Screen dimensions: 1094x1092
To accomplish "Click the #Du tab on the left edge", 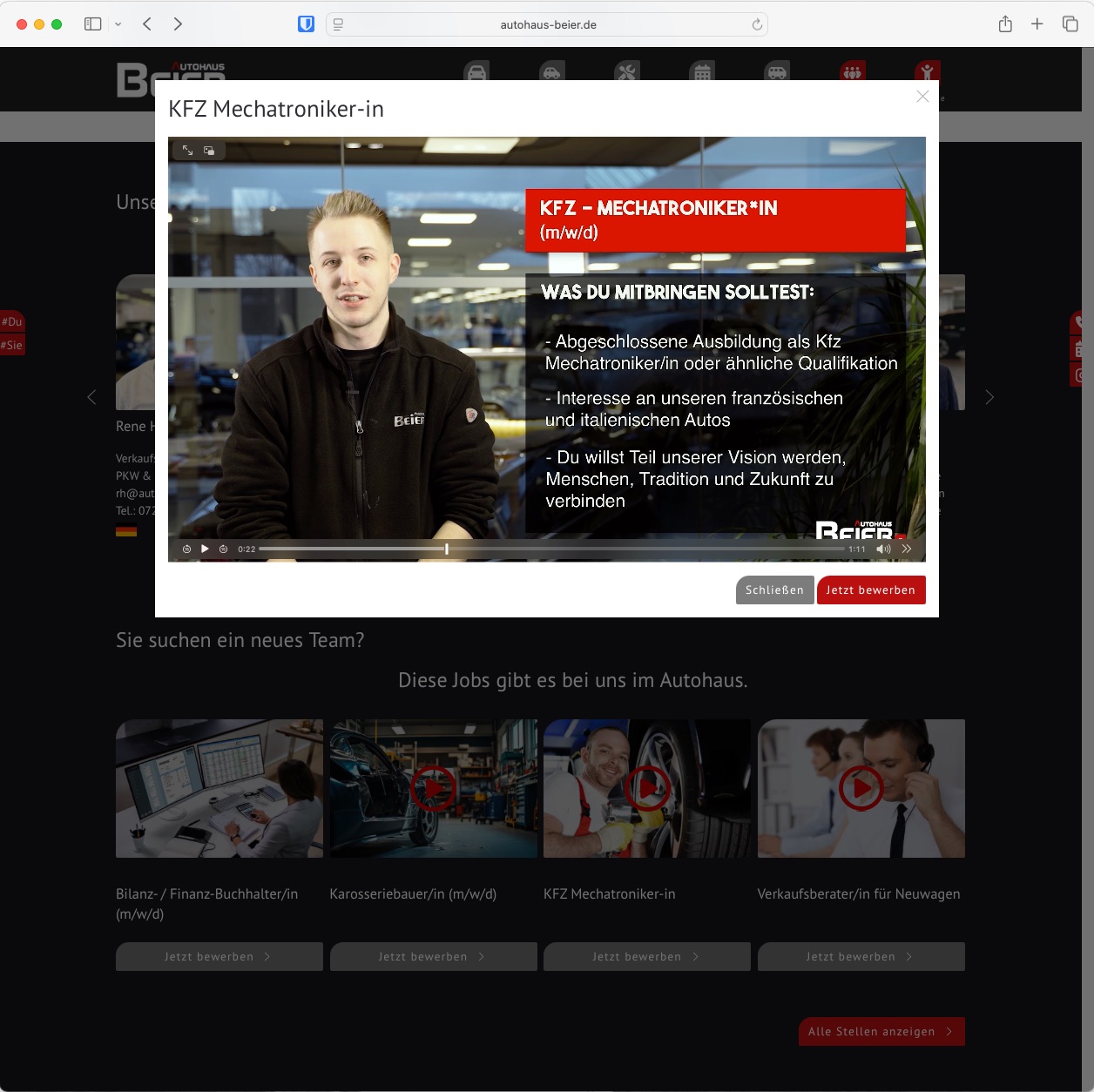I will tap(12, 321).
